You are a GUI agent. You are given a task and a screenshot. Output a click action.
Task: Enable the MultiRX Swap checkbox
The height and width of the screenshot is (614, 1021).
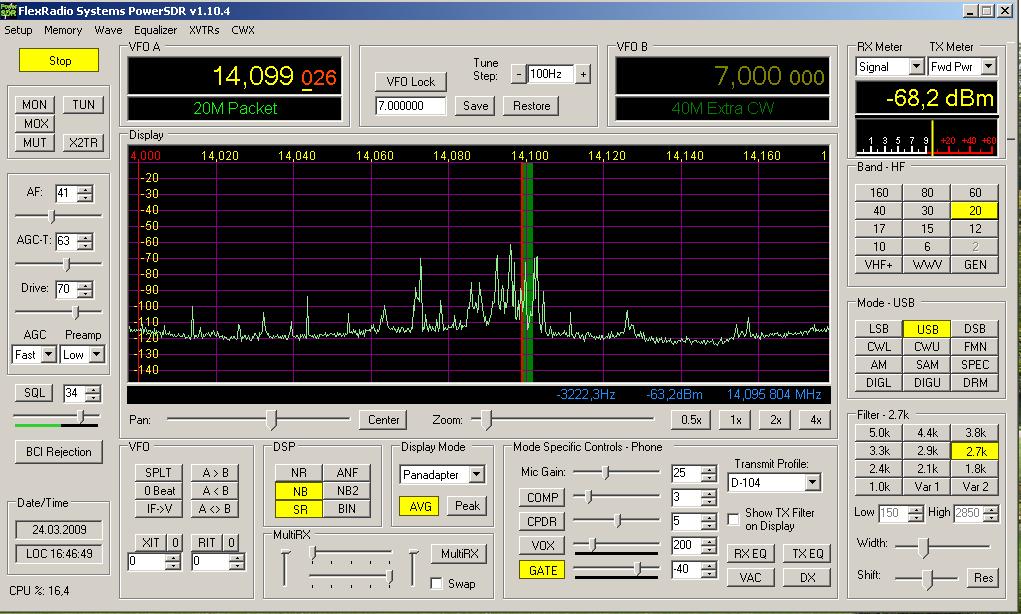[437, 583]
